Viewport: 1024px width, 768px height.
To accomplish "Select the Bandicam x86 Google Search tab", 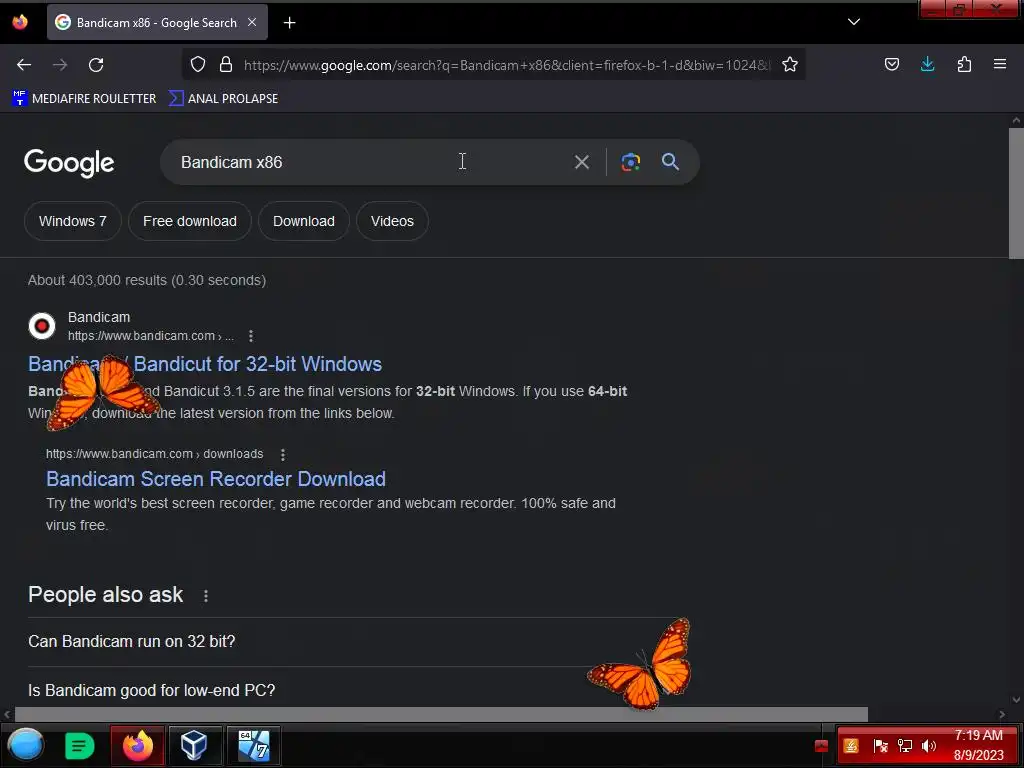I will click(157, 22).
